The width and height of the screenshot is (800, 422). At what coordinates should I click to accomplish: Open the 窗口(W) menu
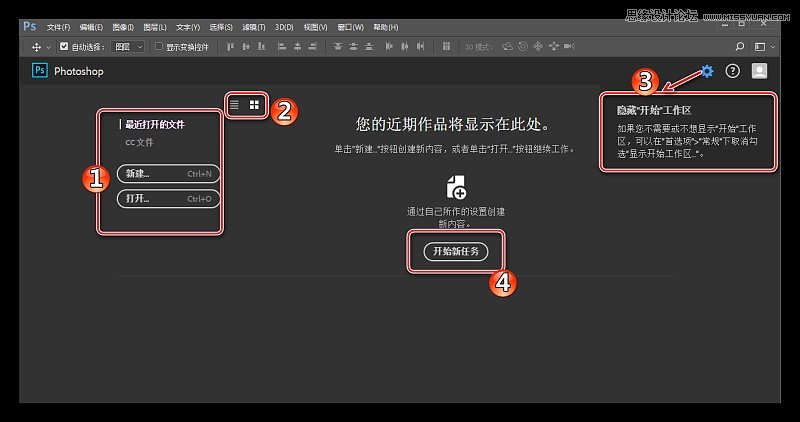point(351,27)
